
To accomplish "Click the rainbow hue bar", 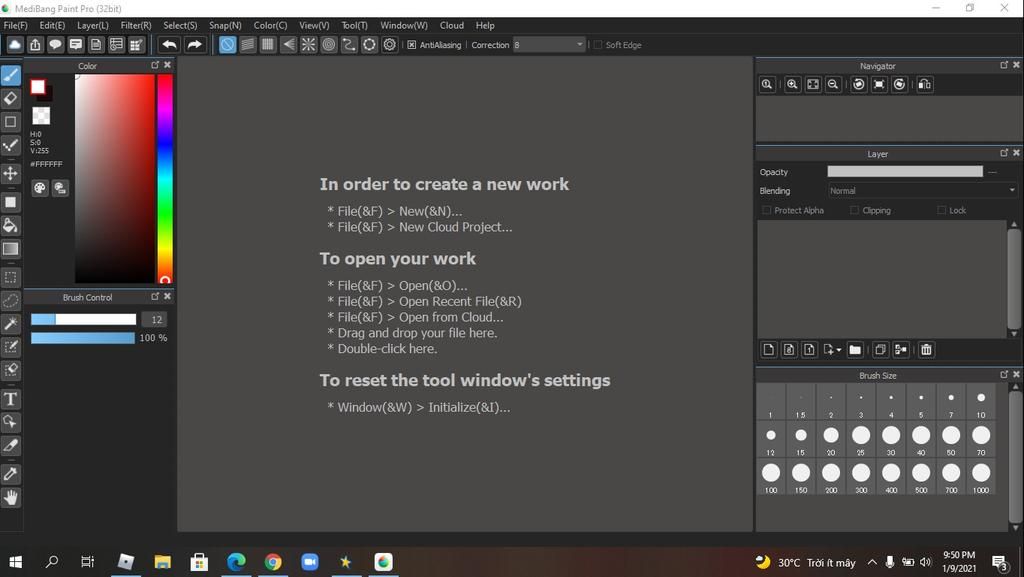I will click(165, 178).
